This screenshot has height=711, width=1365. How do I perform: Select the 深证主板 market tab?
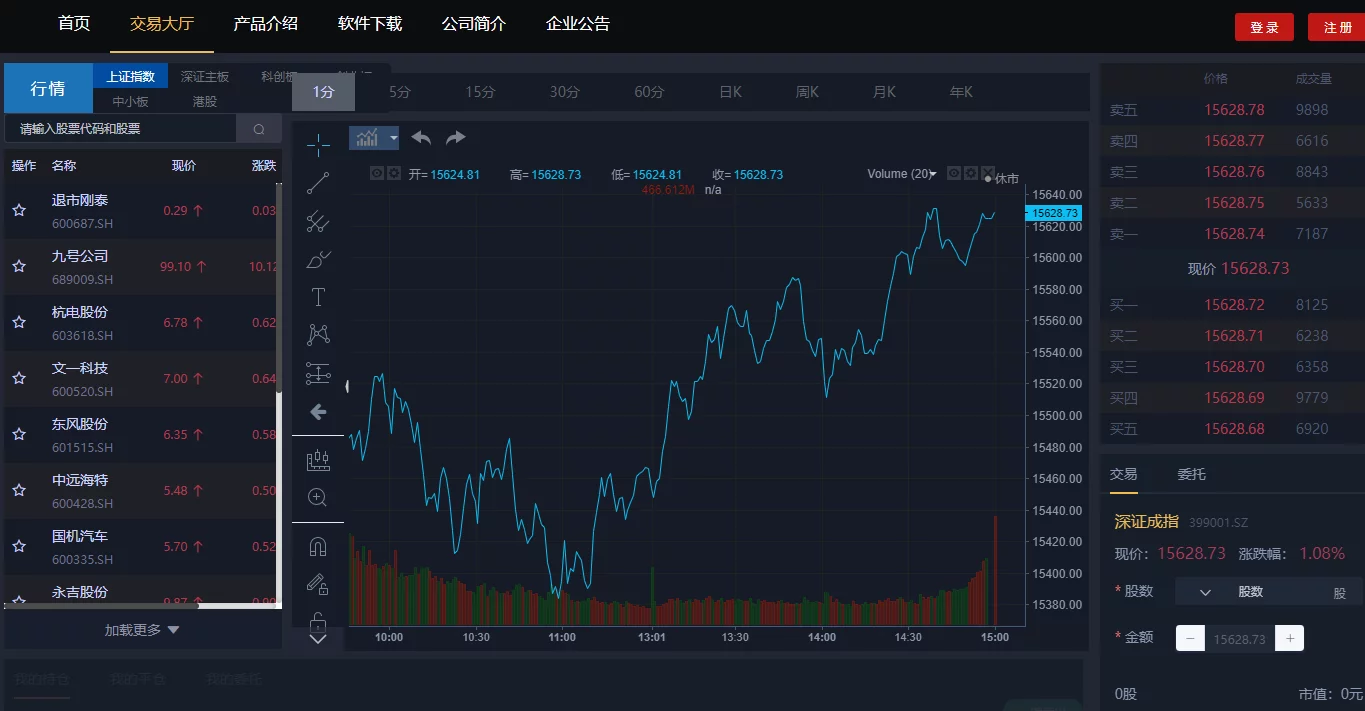tap(205, 76)
